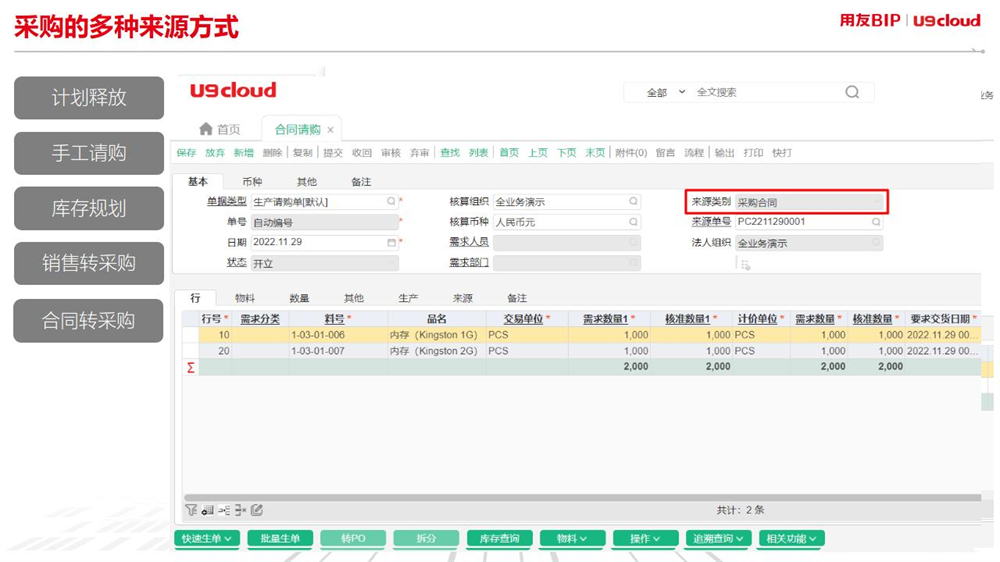Select the 币种 header tab
This screenshot has width=1000, height=562.
(x=252, y=182)
